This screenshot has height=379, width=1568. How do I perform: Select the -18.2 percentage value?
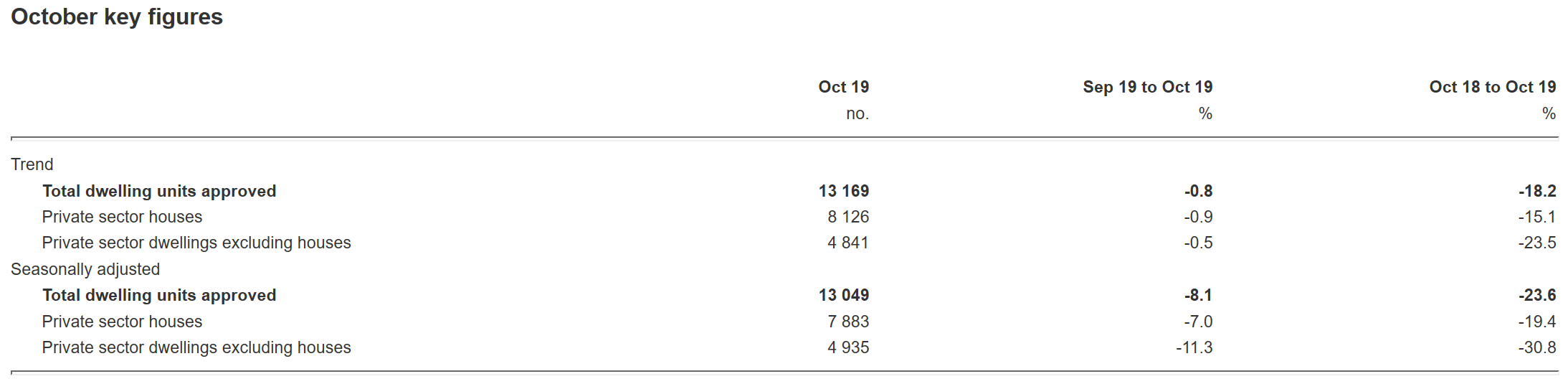[x=1536, y=191]
